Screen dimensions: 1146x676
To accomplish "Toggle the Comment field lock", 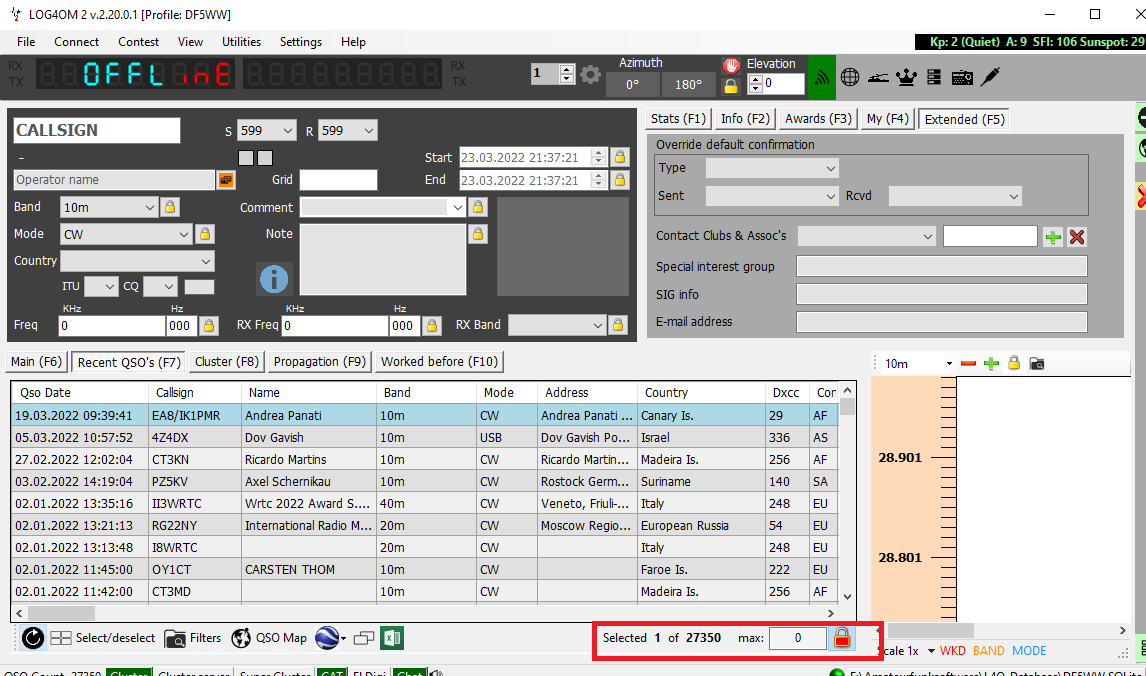I will click(477, 208).
